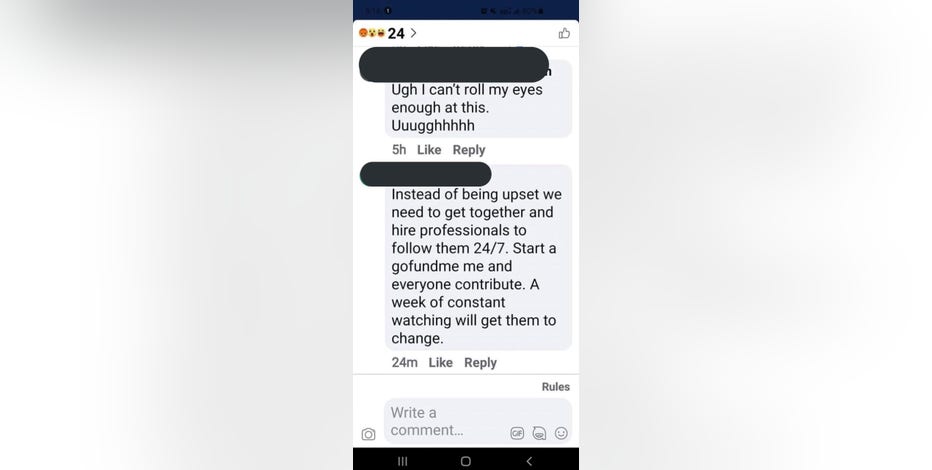Open the group Rules link

[556, 387]
